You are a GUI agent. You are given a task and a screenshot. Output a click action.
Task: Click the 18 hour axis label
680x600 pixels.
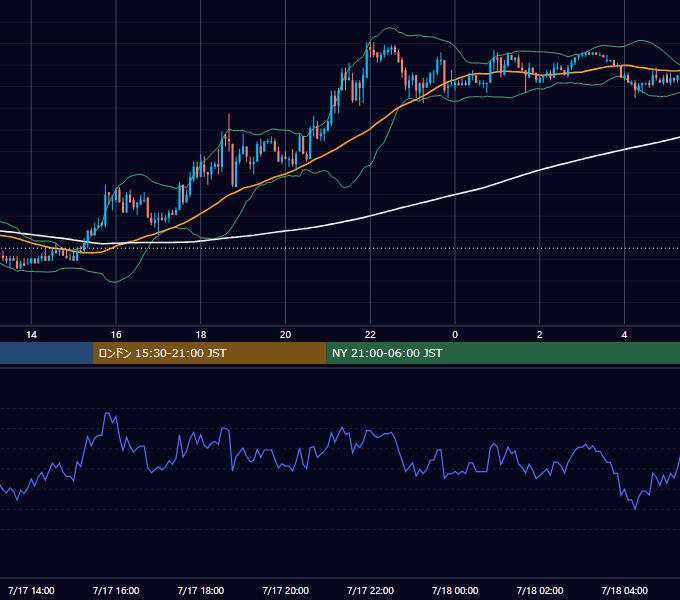coord(201,335)
